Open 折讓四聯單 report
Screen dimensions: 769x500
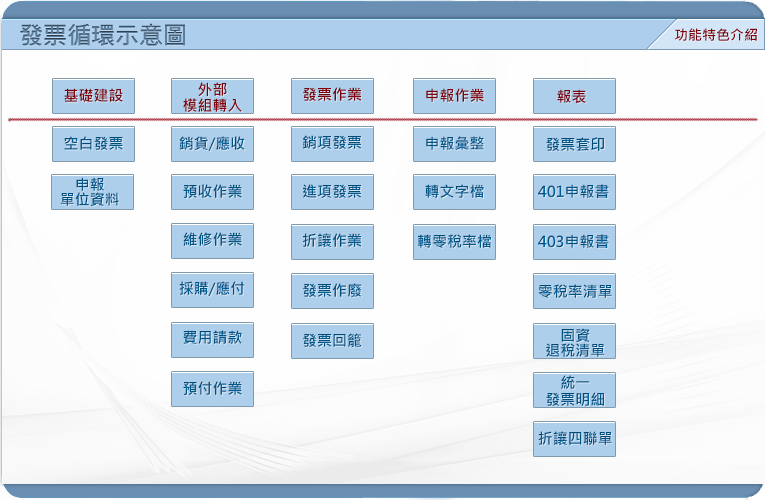(574, 439)
